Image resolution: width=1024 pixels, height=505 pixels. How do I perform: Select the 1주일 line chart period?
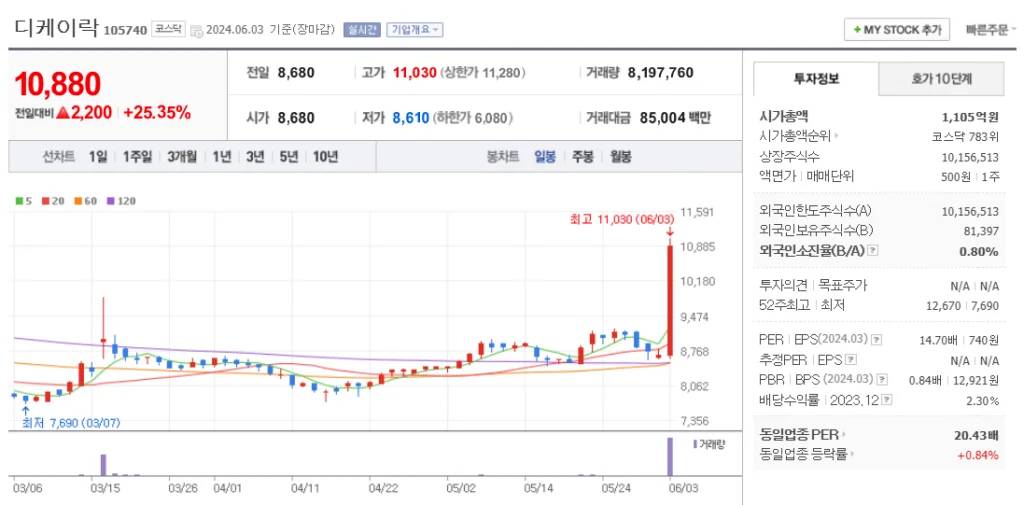pos(137,157)
